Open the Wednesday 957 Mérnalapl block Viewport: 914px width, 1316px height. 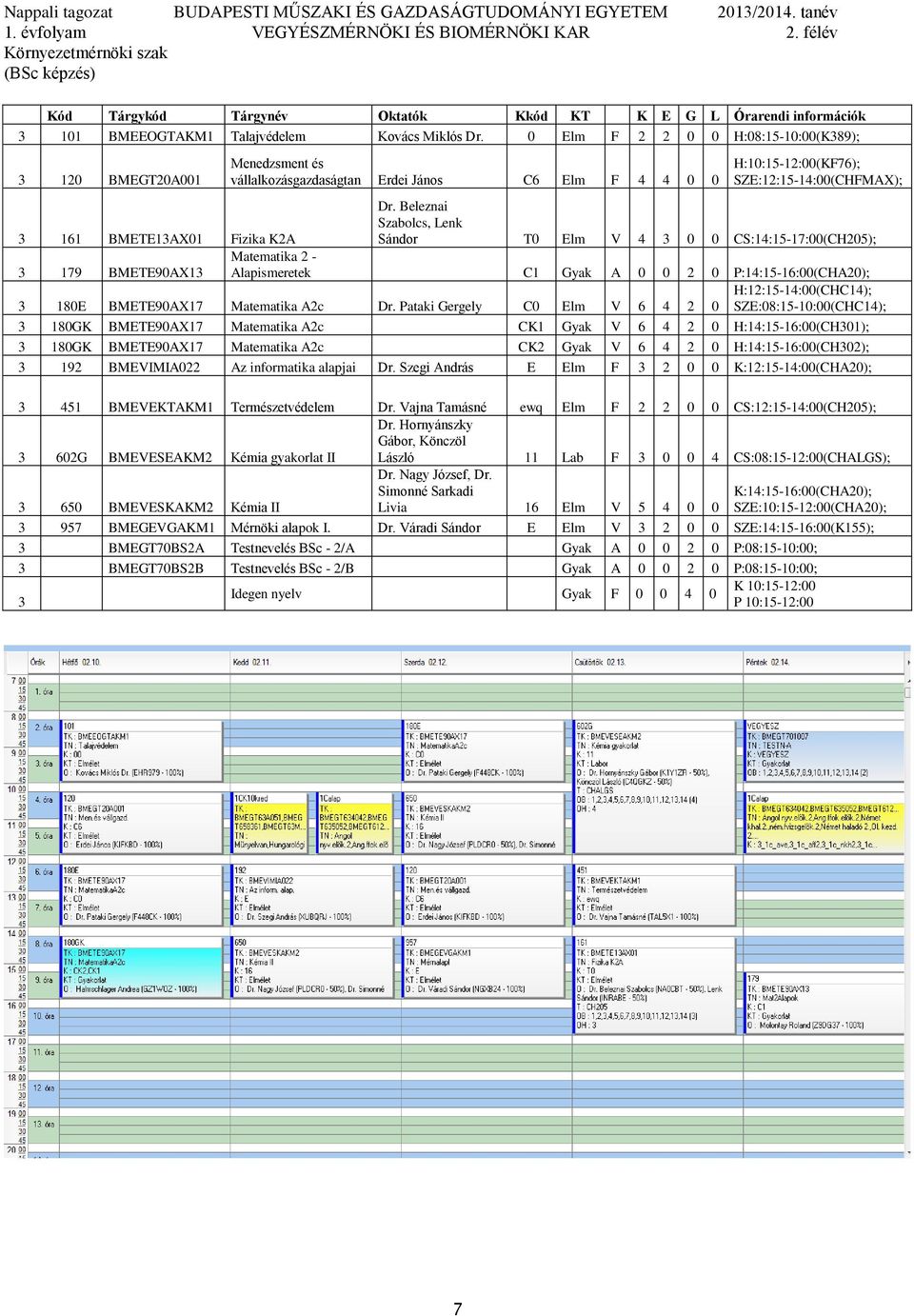486,967
